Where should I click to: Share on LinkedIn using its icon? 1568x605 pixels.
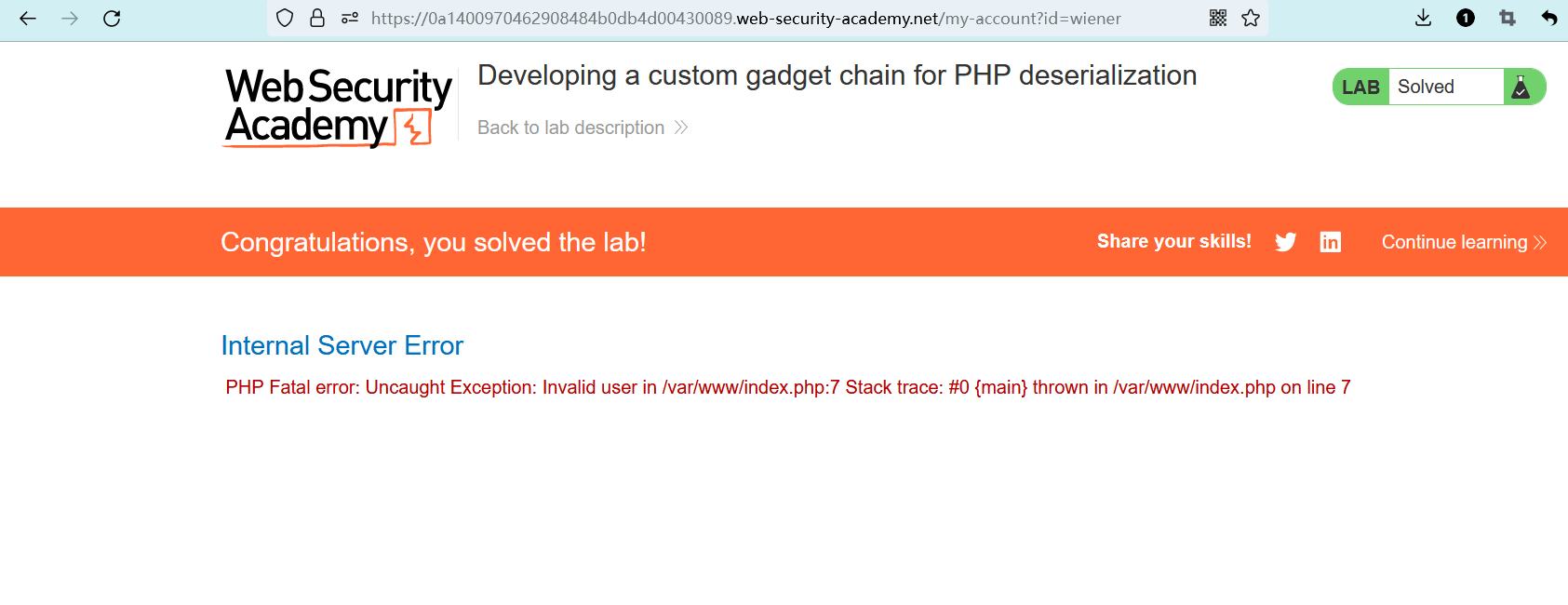[1331, 242]
